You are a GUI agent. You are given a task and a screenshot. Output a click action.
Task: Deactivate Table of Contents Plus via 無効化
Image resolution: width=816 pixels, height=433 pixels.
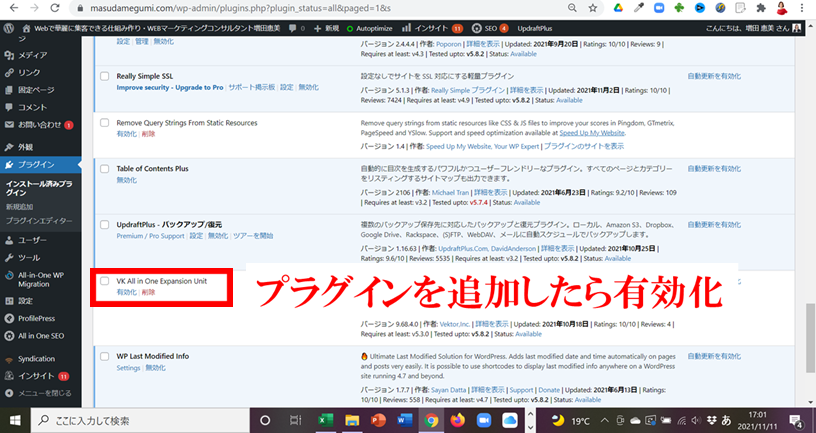pyautogui.click(x=126, y=180)
